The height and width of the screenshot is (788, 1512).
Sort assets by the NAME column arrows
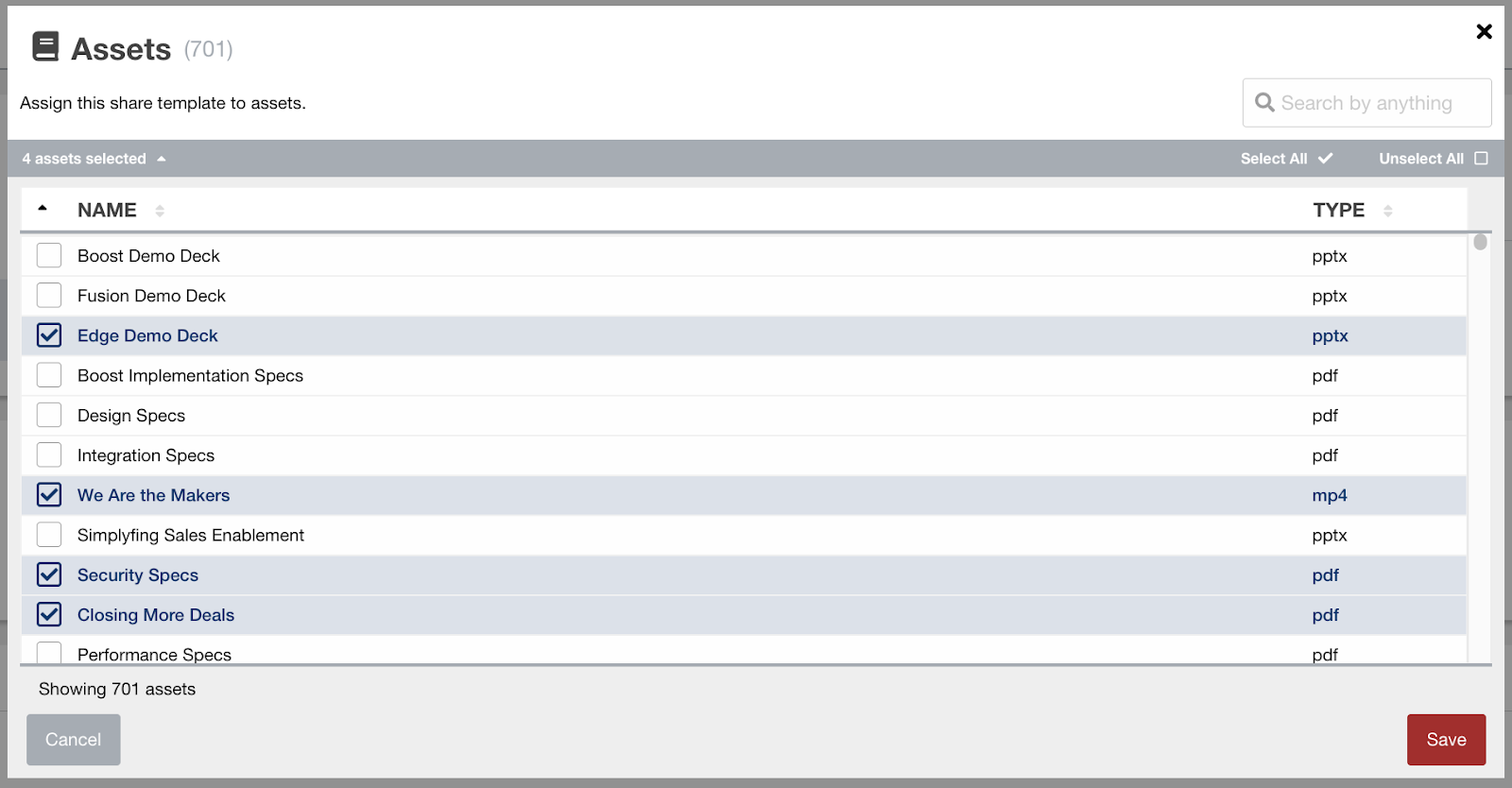pyautogui.click(x=160, y=211)
